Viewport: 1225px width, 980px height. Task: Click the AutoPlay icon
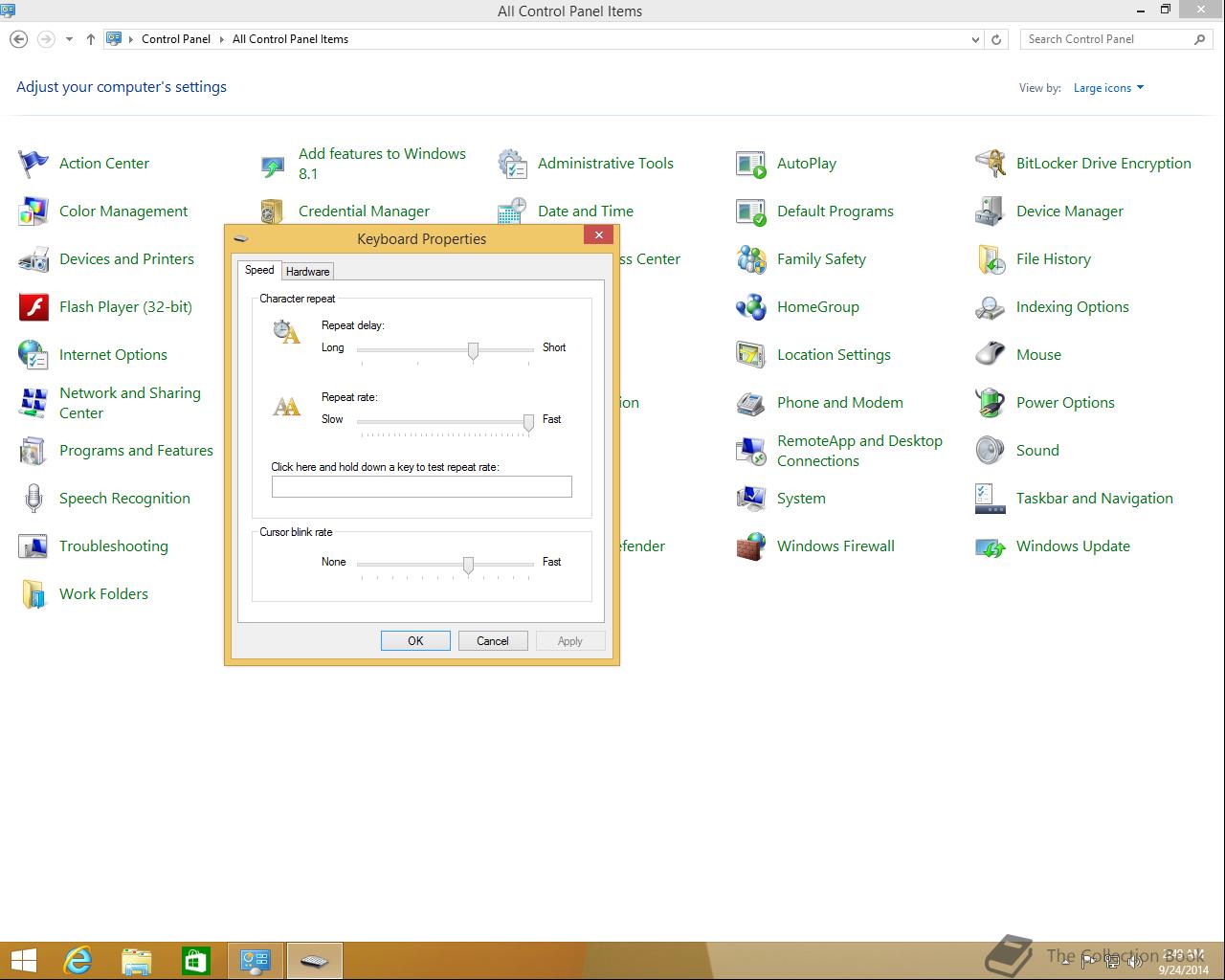click(751, 164)
